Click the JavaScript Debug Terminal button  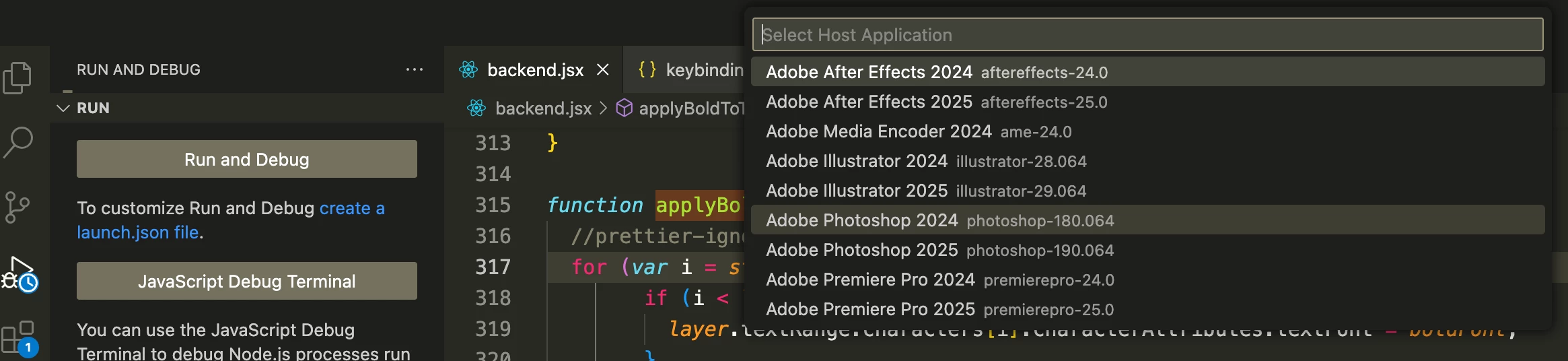(247, 281)
